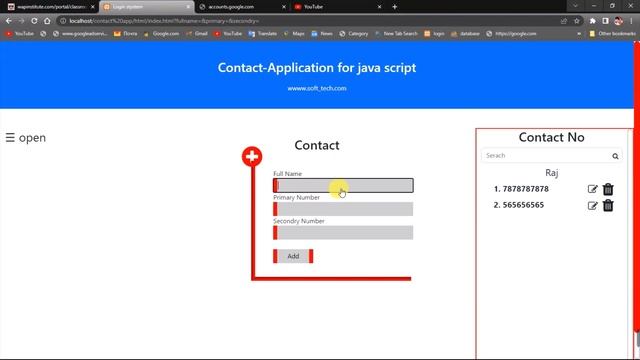Open the Chrome profile avatar
The width and height of the screenshot is (640, 360).
click(618, 21)
